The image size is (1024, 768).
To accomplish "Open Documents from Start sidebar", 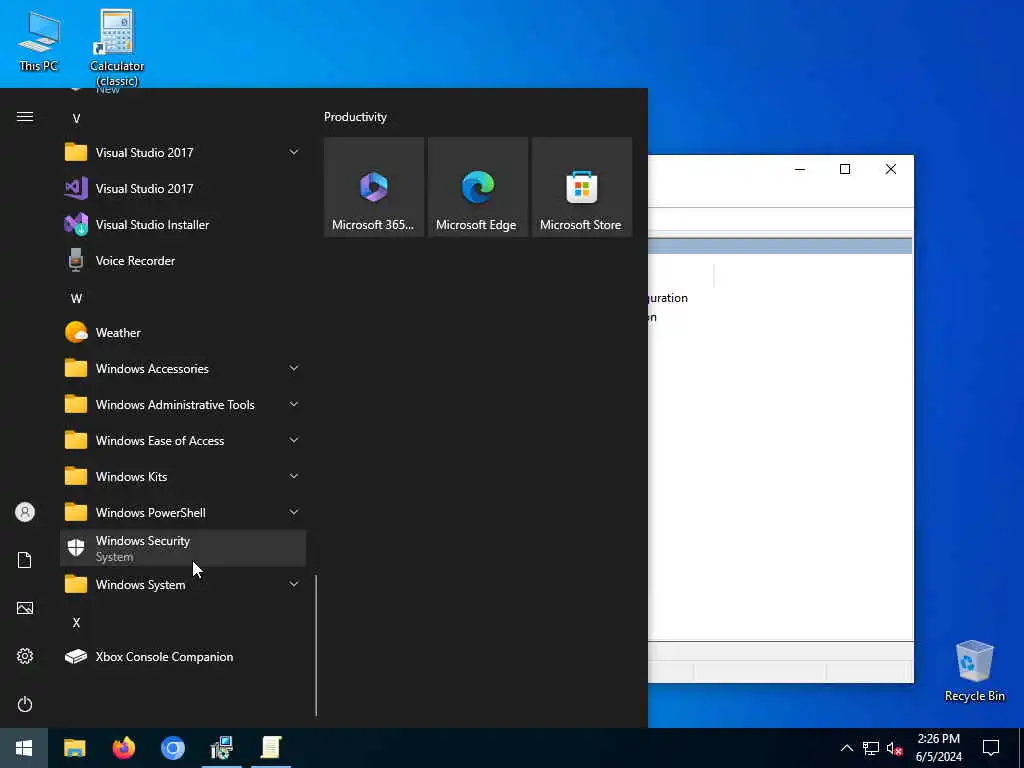I will pos(25,560).
